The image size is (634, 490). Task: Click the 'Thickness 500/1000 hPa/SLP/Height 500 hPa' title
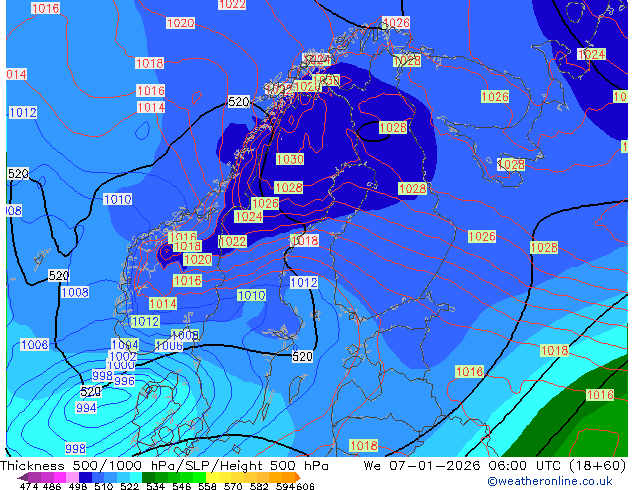click(x=164, y=466)
